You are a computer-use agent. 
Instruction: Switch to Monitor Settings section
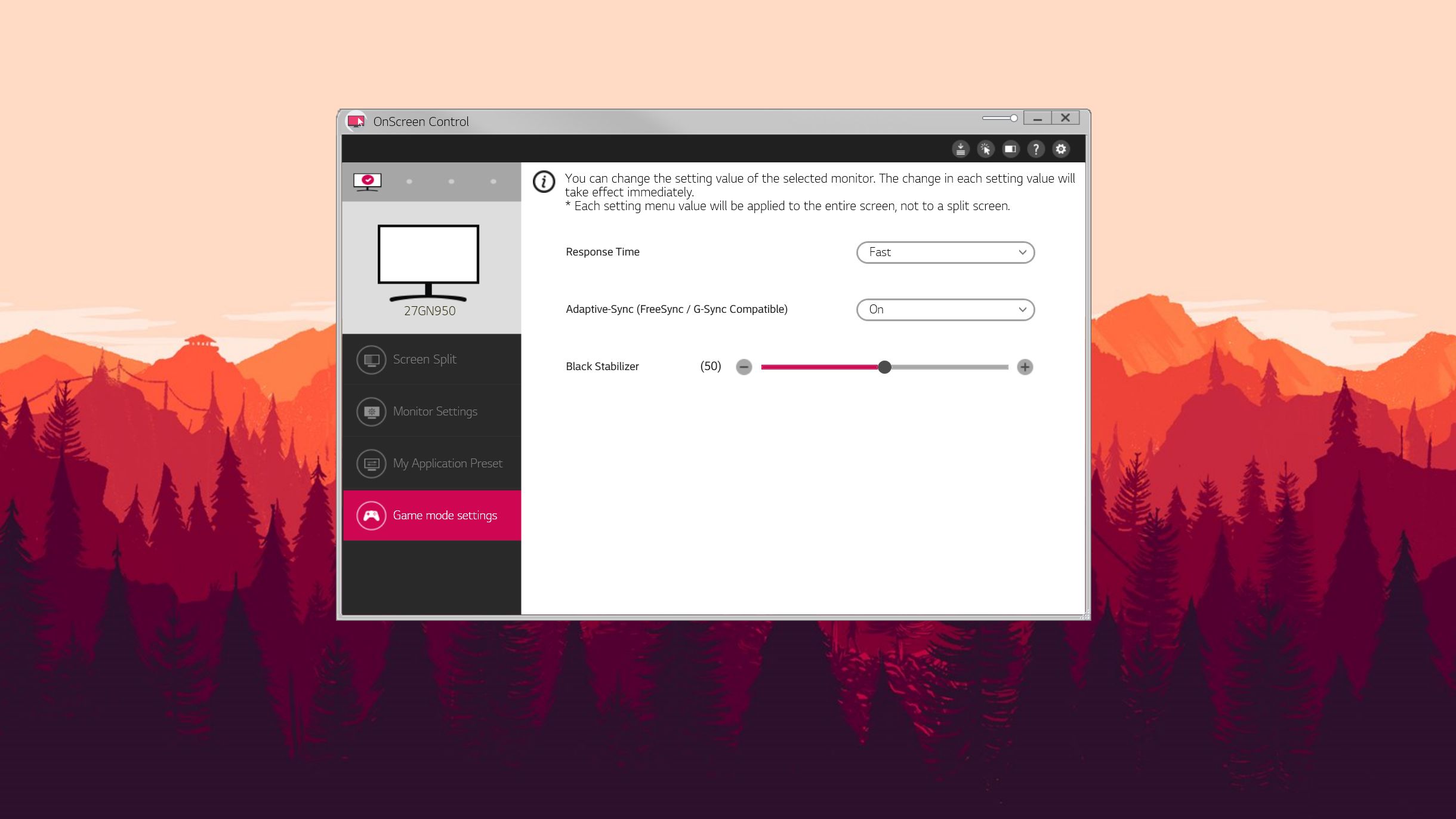click(x=431, y=411)
